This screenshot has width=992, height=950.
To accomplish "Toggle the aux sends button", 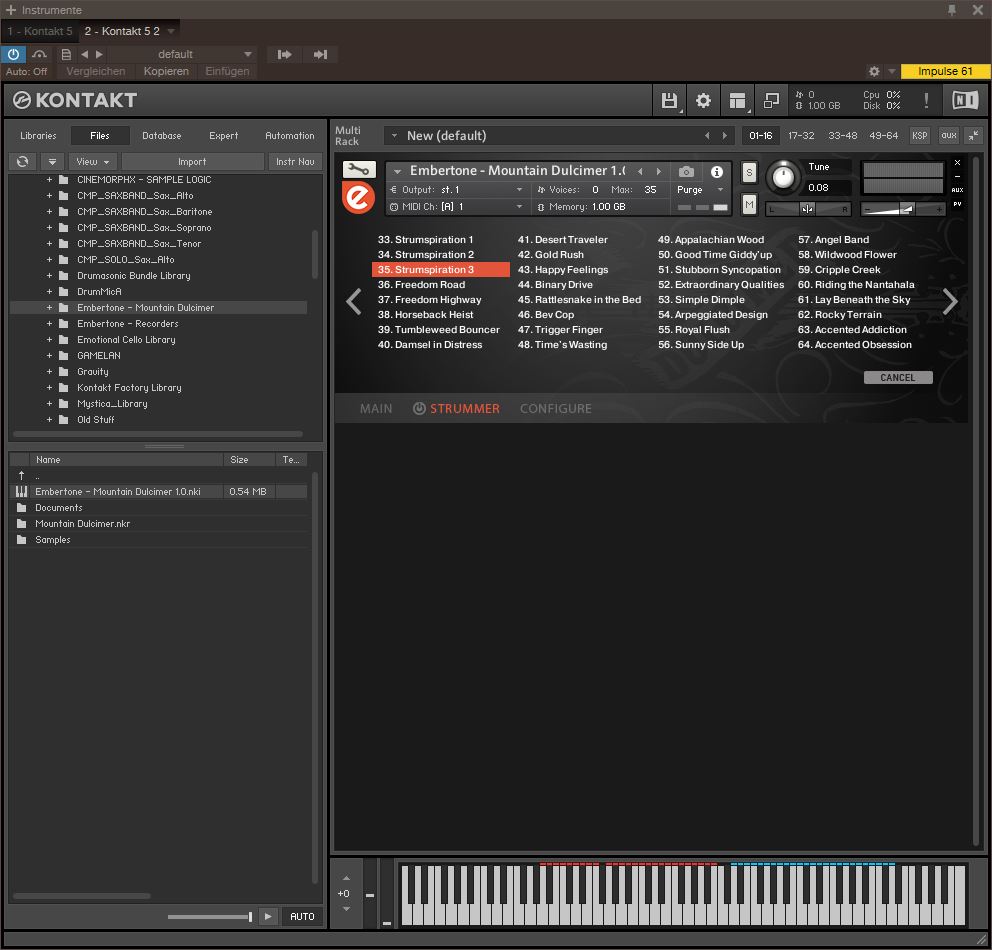I will point(948,135).
